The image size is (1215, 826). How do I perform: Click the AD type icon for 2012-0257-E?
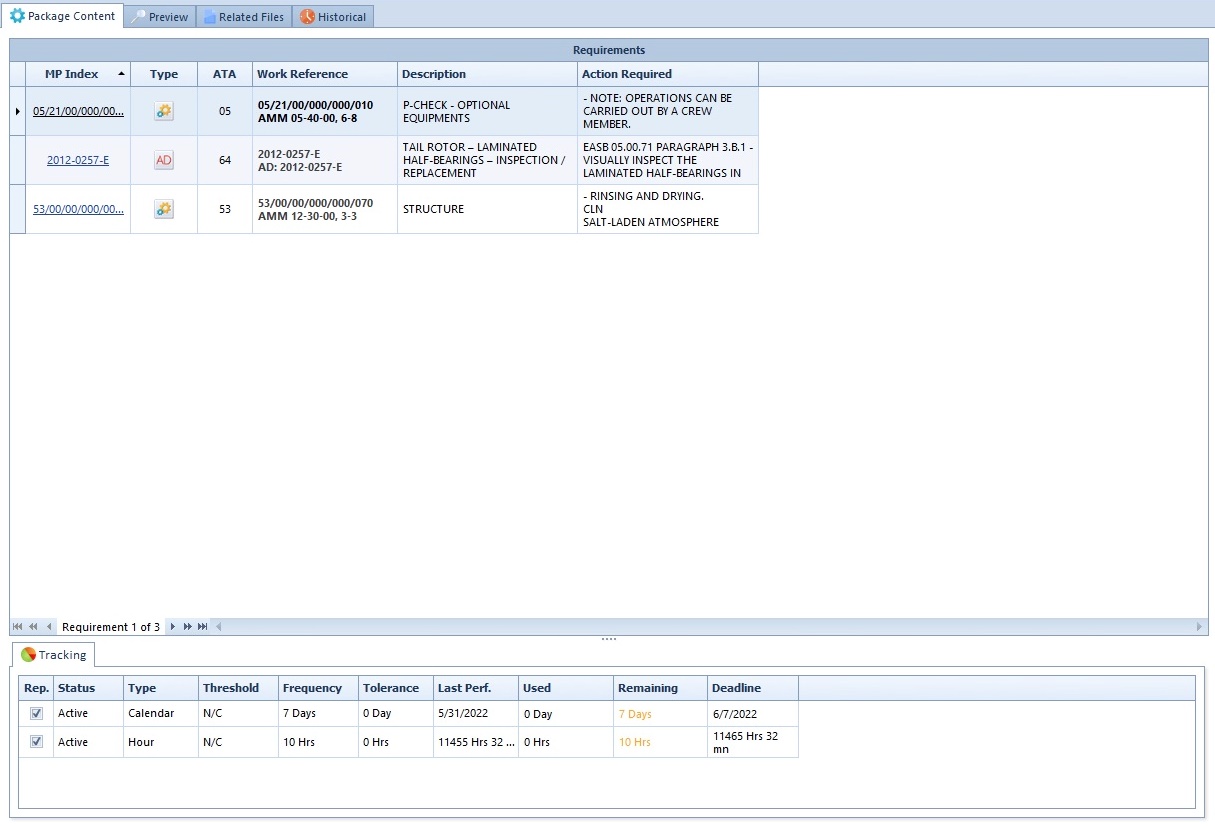coord(164,160)
